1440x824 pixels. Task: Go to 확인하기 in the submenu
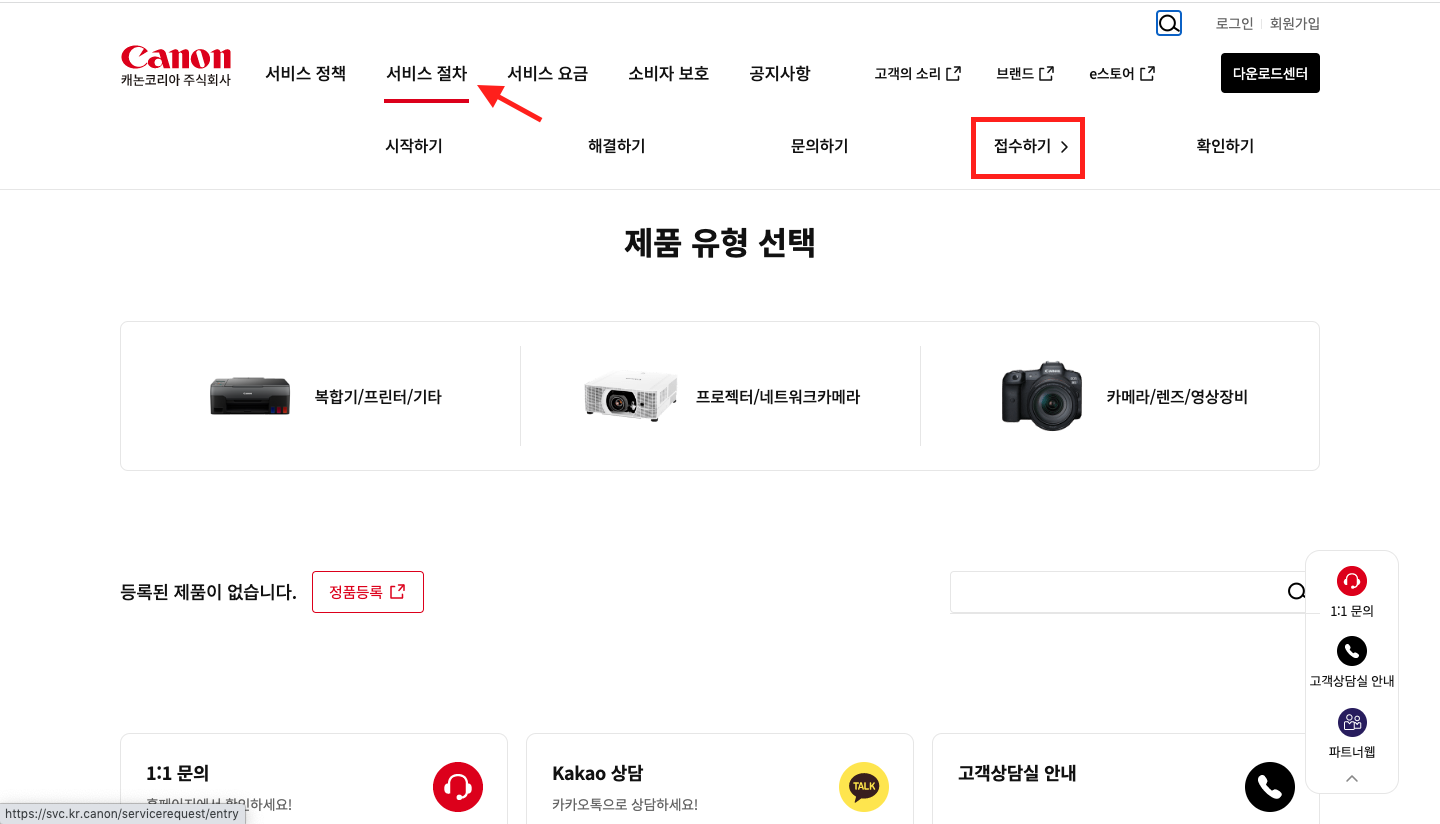pyautogui.click(x=1224, y=145)
